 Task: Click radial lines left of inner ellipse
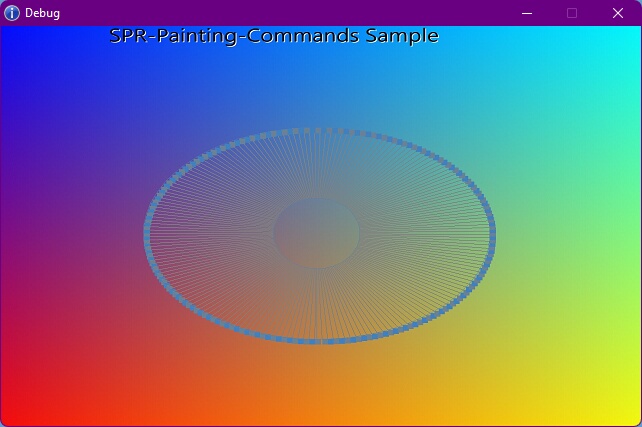(x=210, y=234)
